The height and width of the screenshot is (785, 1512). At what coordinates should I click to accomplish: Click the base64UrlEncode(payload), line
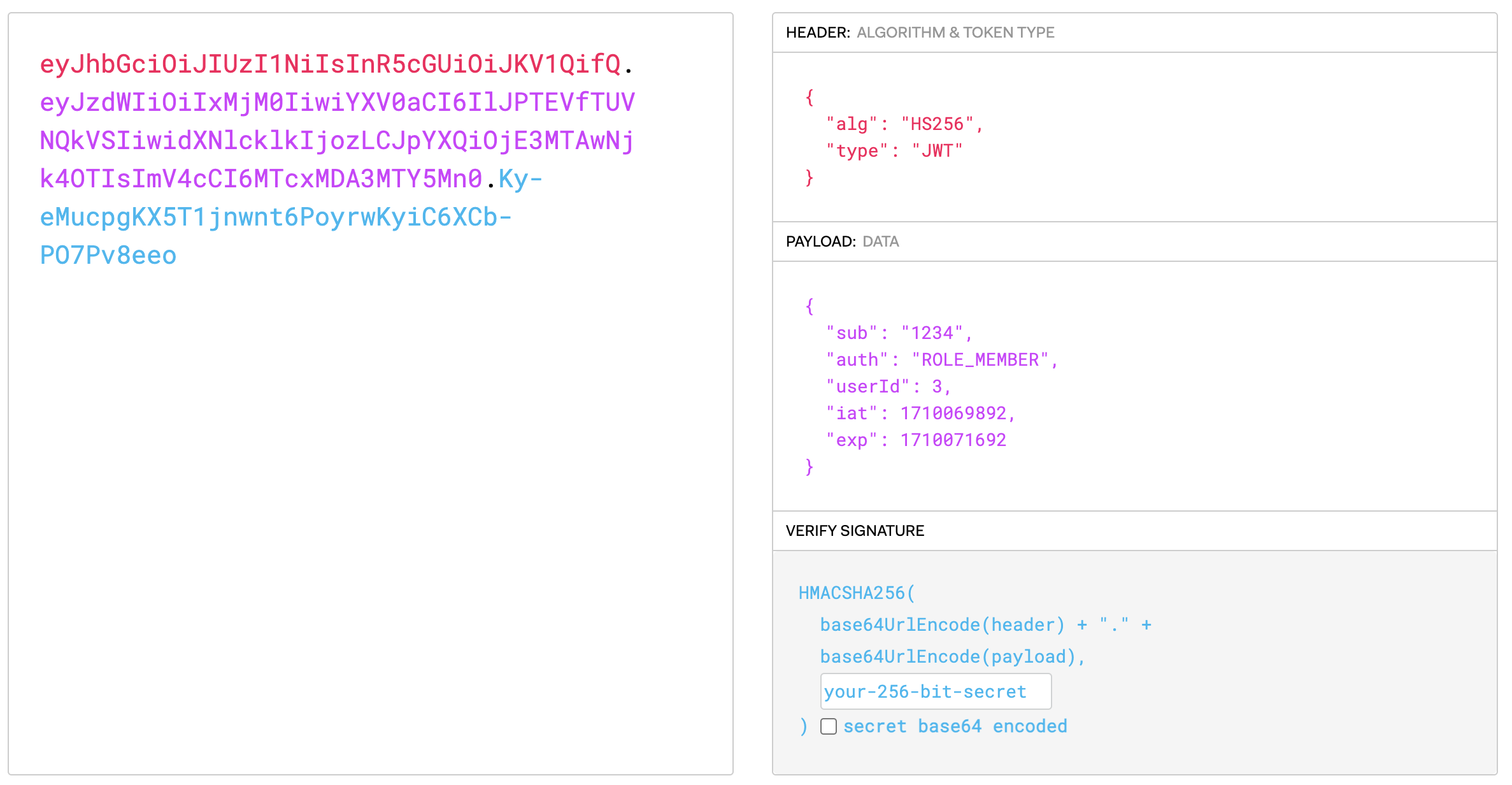point(953,657)
